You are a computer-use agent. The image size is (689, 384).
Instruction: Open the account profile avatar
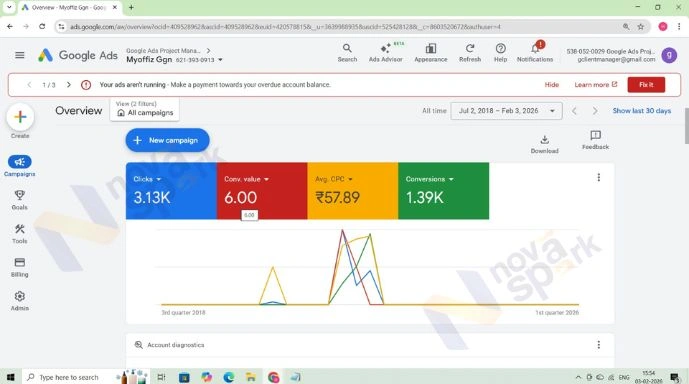point(669,55)
